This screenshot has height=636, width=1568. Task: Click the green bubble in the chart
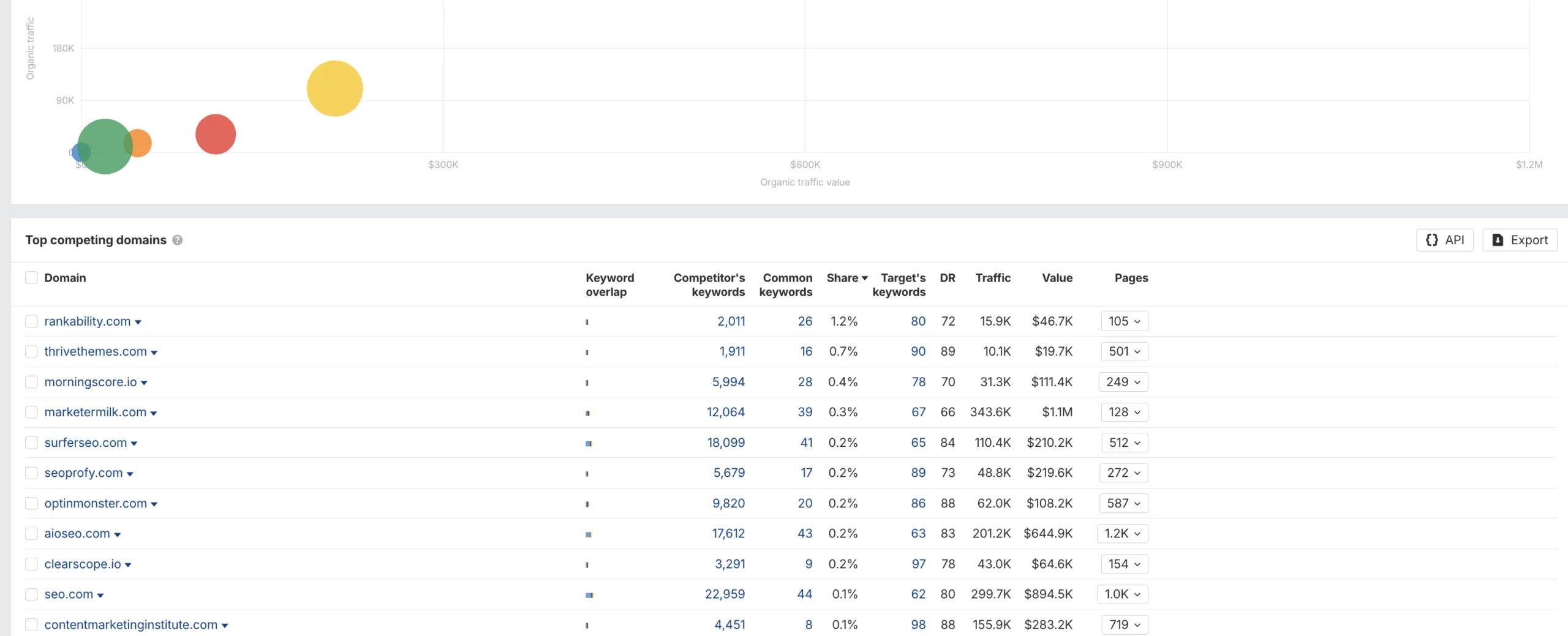(104, 146)
